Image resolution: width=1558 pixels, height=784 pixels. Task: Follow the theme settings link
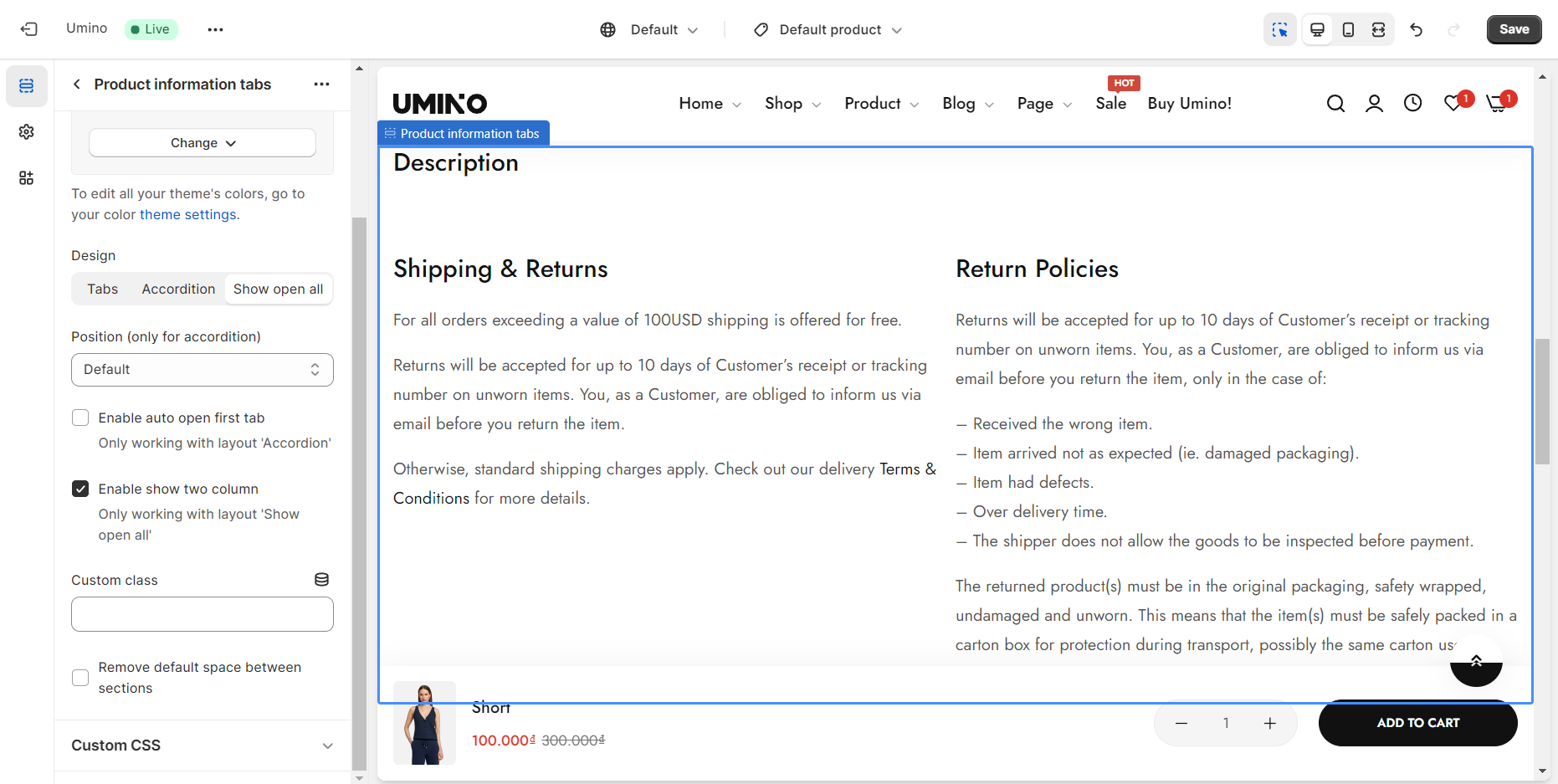(x=187, y=215)
